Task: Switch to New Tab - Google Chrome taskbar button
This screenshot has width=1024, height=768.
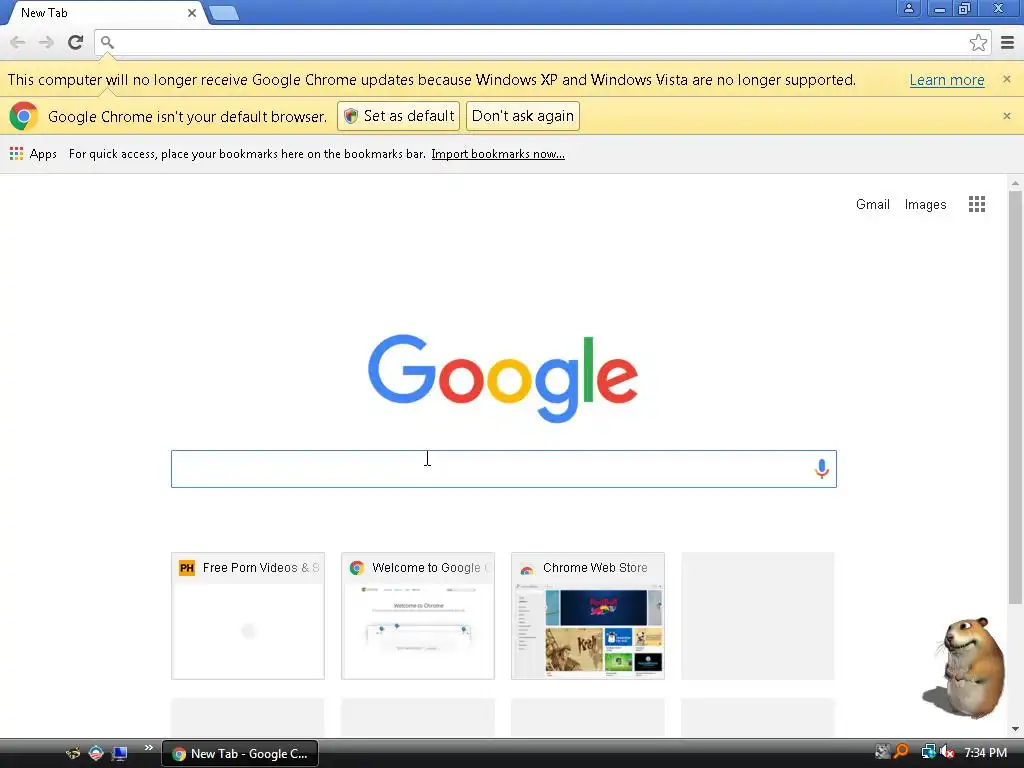Action: [240, 754]
